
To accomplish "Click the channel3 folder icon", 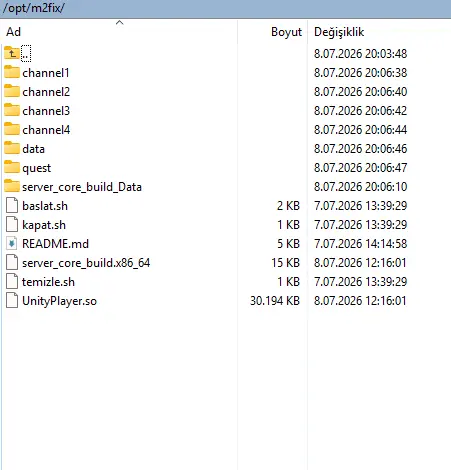I will [x=12, y=110].
